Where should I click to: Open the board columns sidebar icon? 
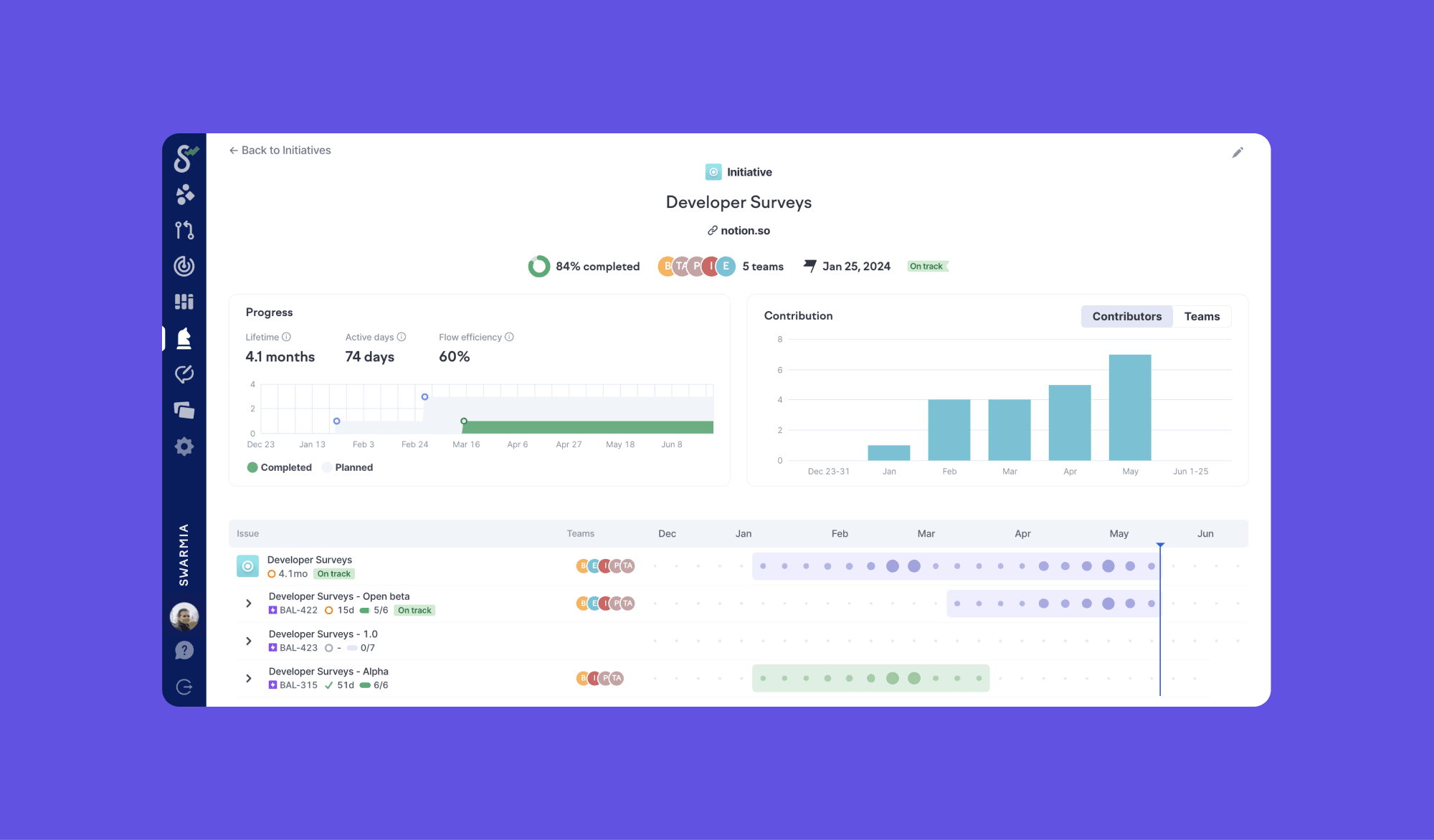[184, 302]
